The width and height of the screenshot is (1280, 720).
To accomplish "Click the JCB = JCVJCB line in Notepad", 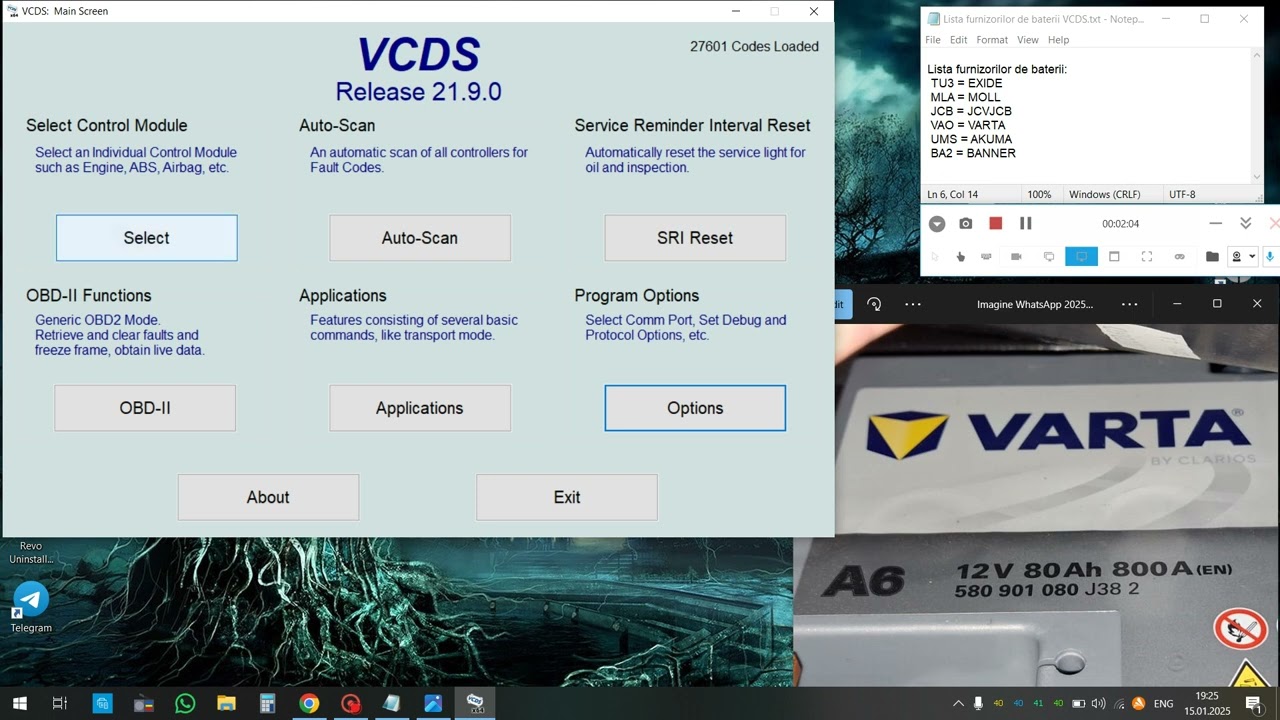I will coord(971,111).
